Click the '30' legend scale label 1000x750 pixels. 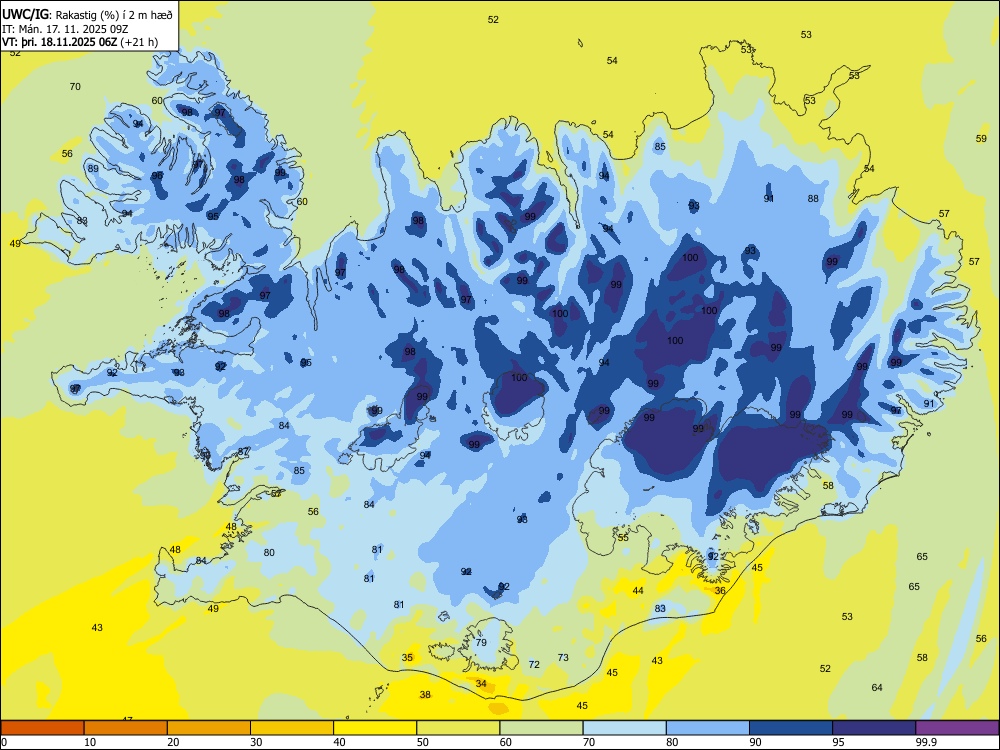pos(256,742)
